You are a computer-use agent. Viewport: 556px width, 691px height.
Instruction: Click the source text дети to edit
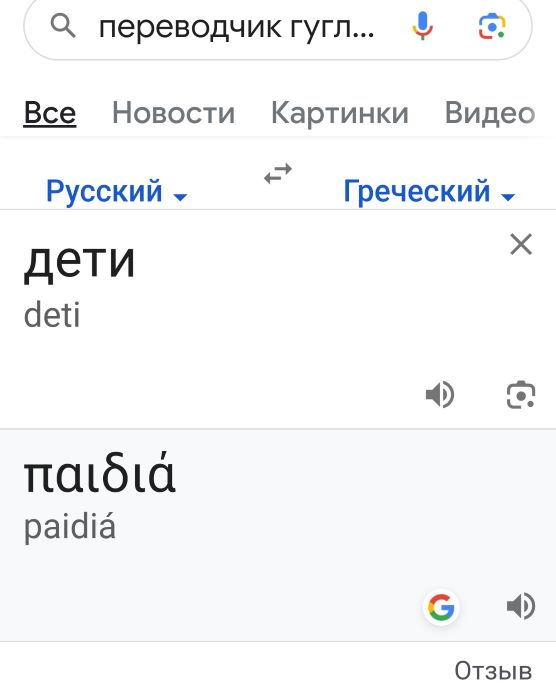[x=79, y=261]
